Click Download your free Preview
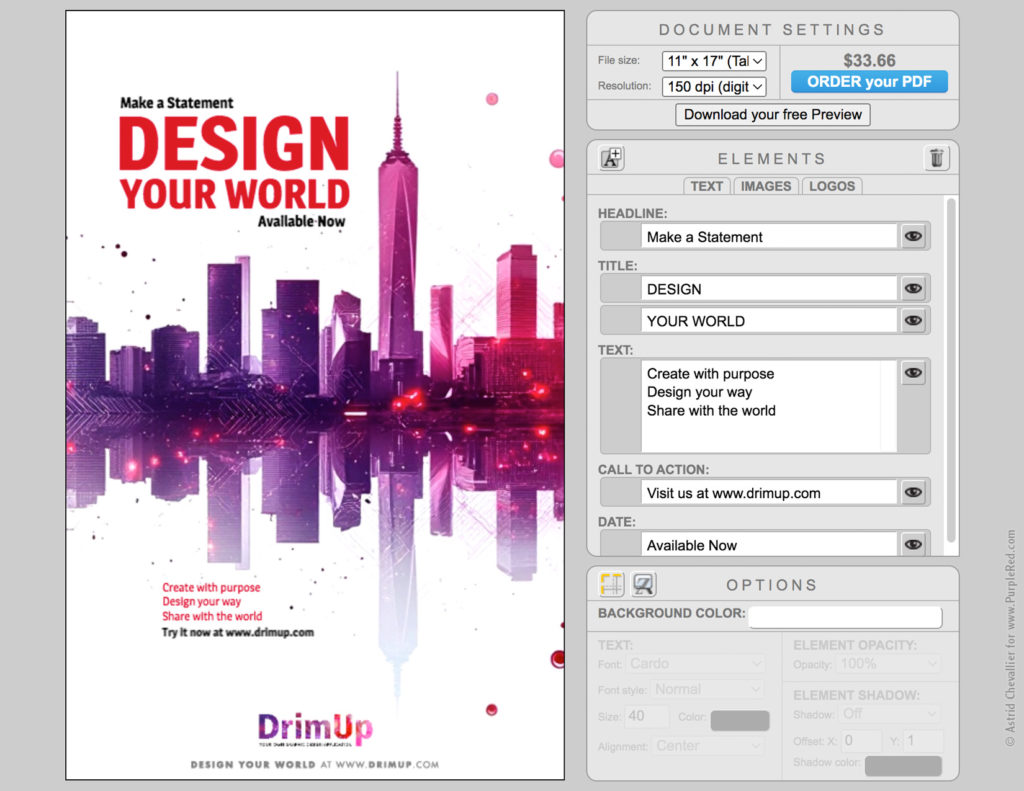 tap(773, 114)
